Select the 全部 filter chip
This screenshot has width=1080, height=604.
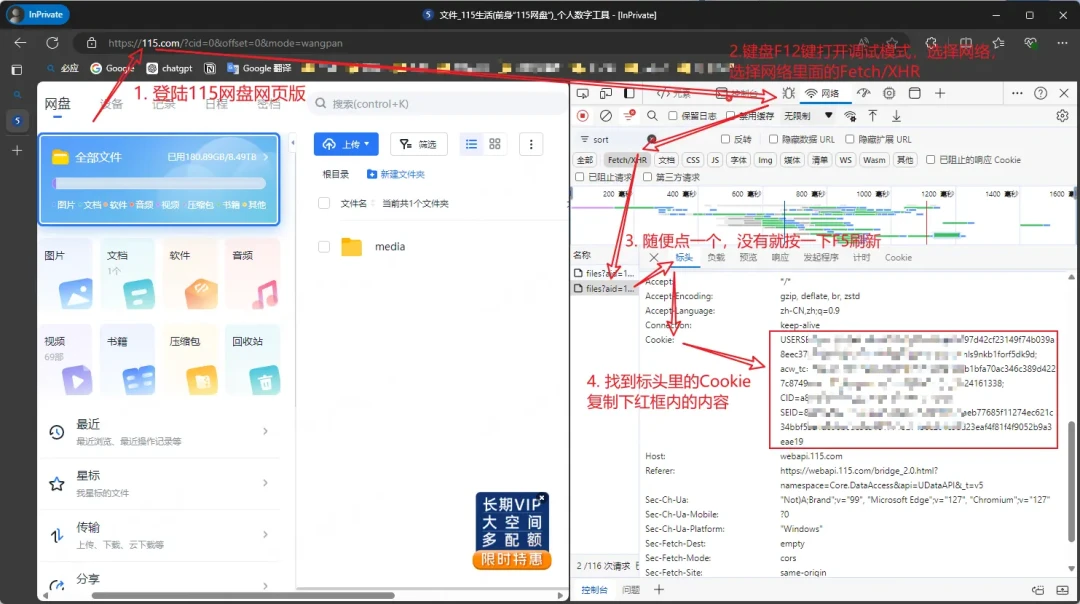pos(585,160)
